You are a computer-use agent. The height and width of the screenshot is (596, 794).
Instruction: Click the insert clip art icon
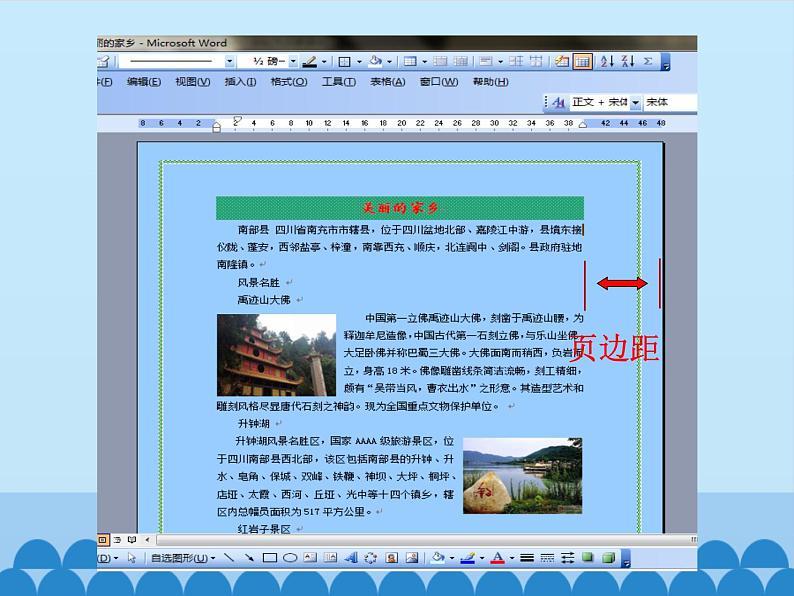click(391, 558)
